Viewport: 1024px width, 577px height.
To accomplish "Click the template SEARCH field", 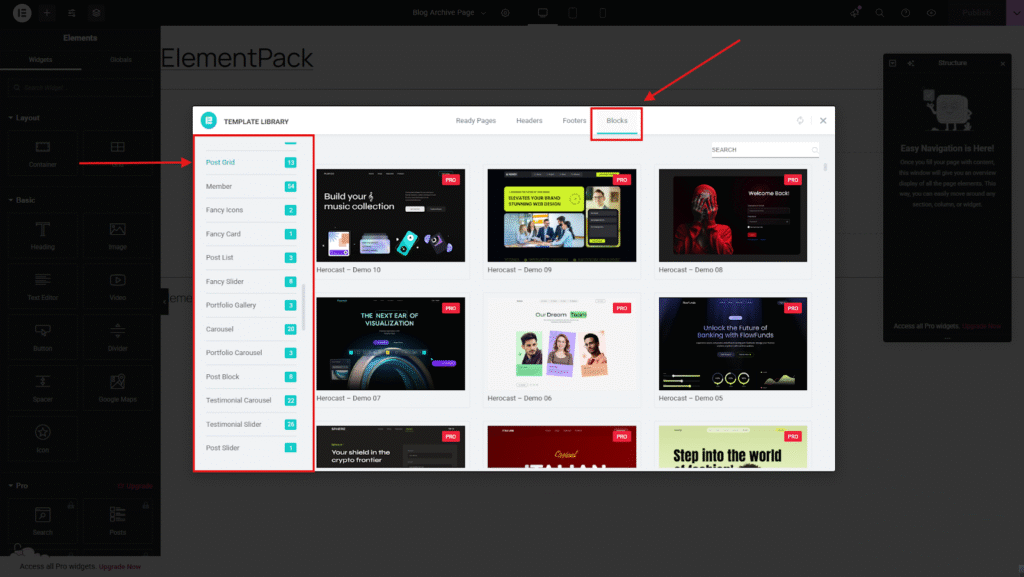I will [765, 150].
